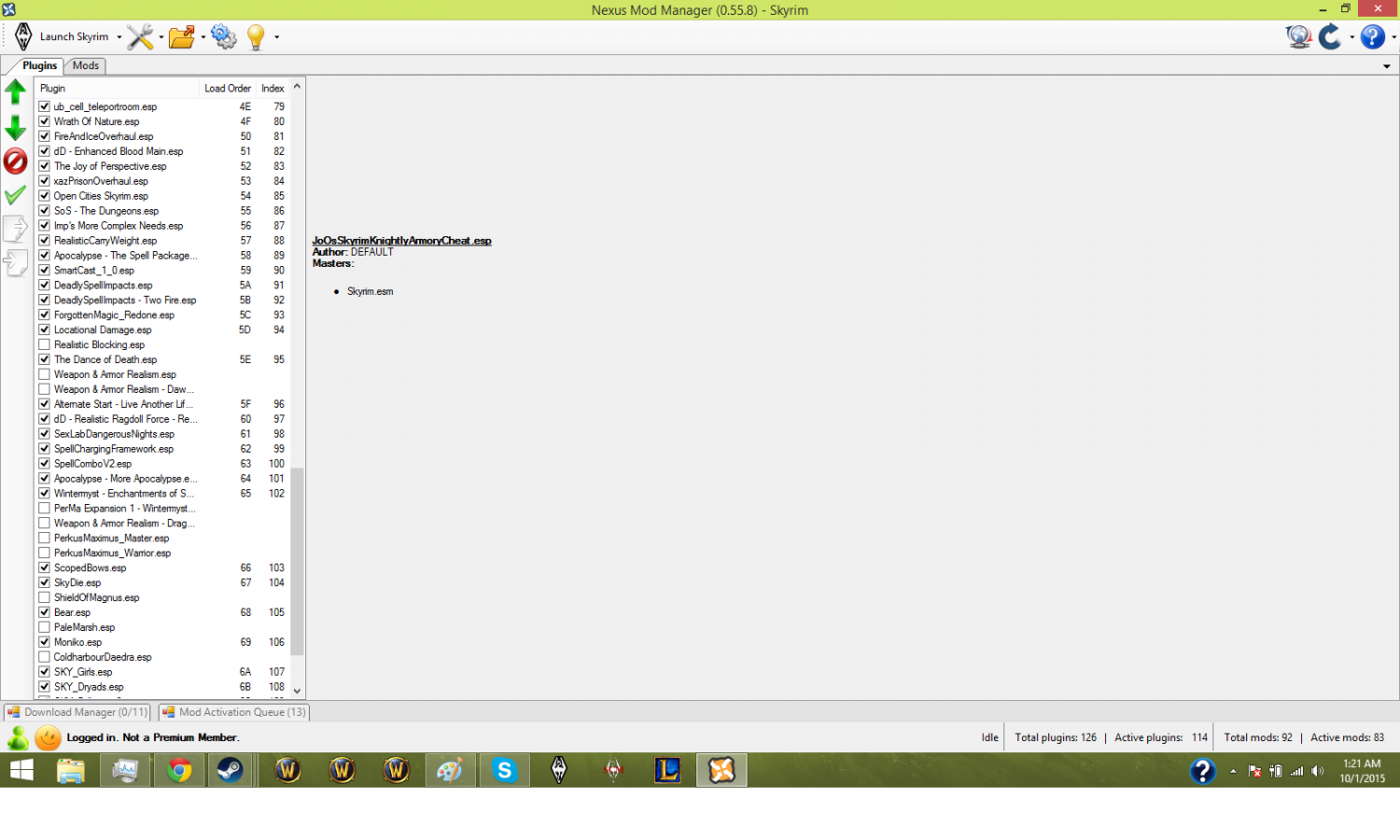
Task: Click the blue help question mark icon
Action: 1372,37
